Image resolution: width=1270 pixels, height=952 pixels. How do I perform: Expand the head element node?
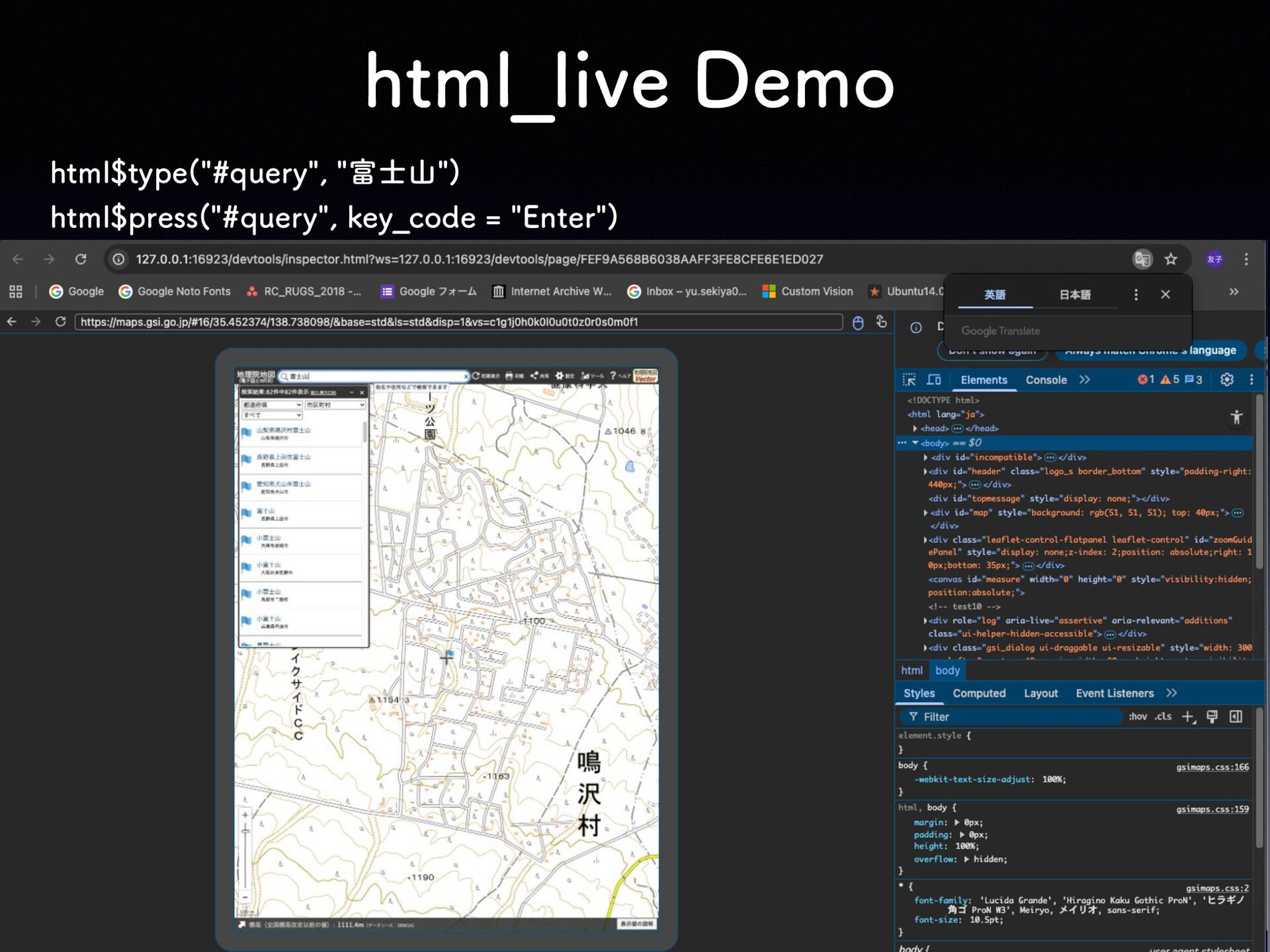click(x=915, y=428)
